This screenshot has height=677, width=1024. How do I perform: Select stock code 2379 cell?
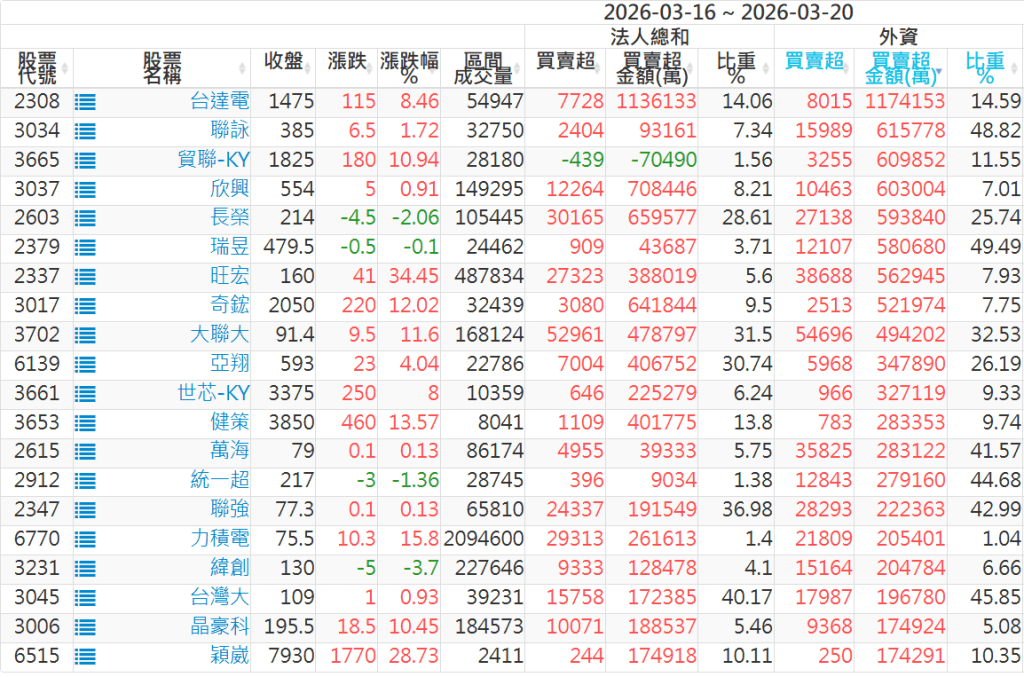[37, 248]
